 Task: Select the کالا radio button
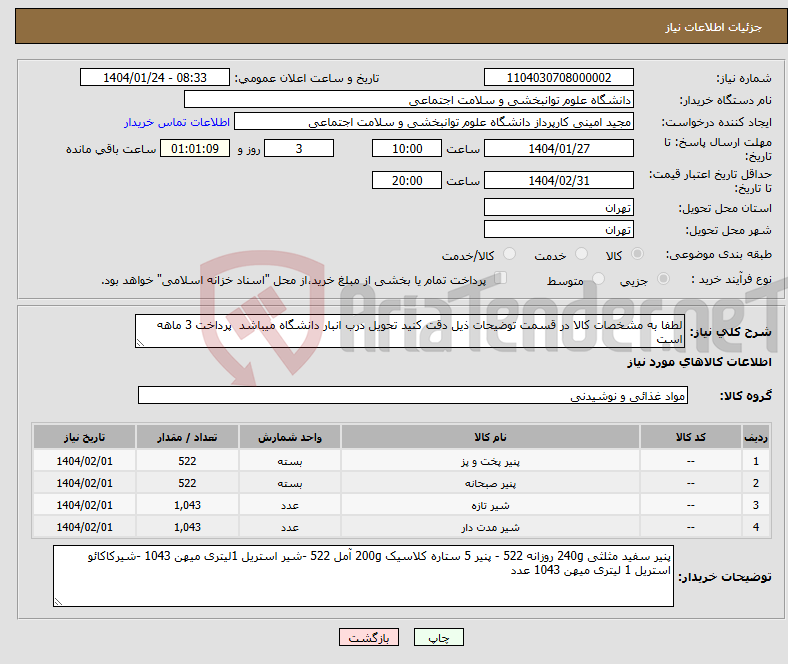(x=638, y=256)
